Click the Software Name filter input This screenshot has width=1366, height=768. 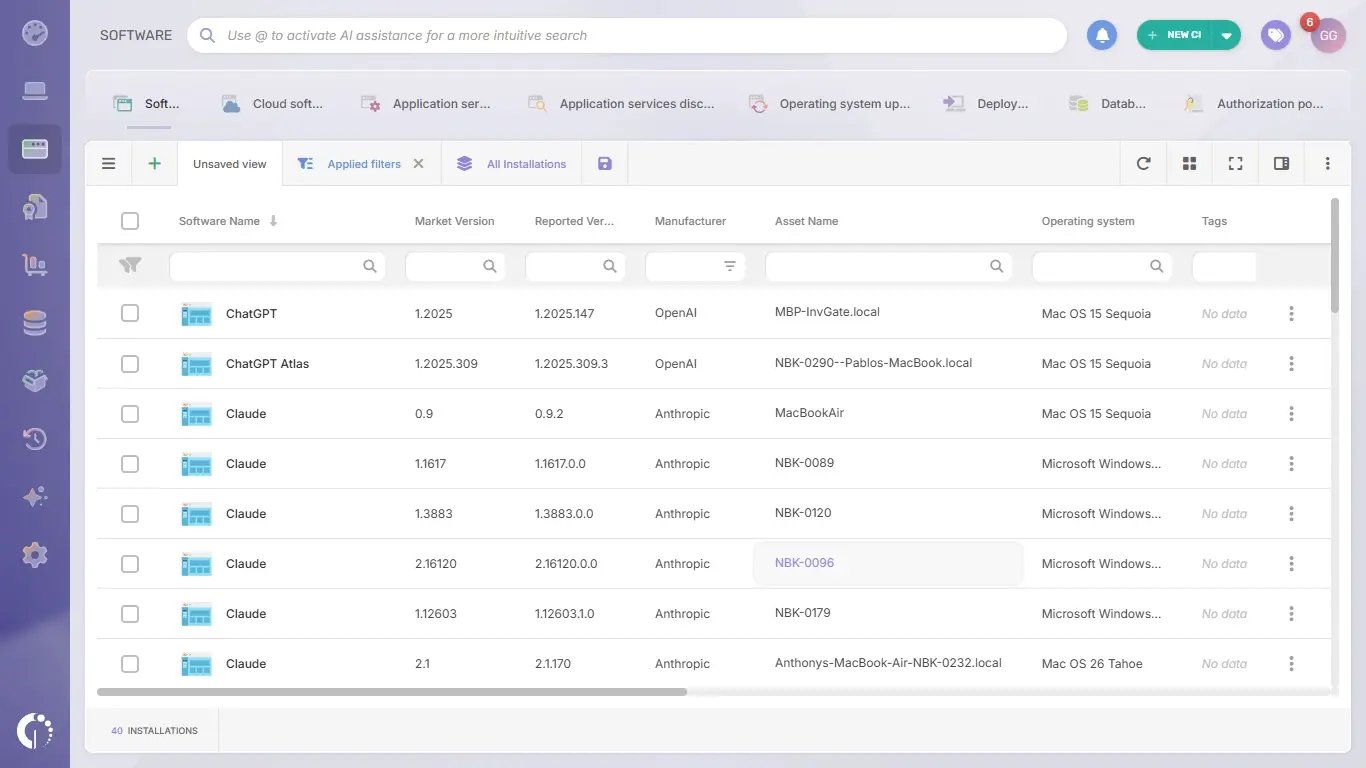tap(277, 266)
